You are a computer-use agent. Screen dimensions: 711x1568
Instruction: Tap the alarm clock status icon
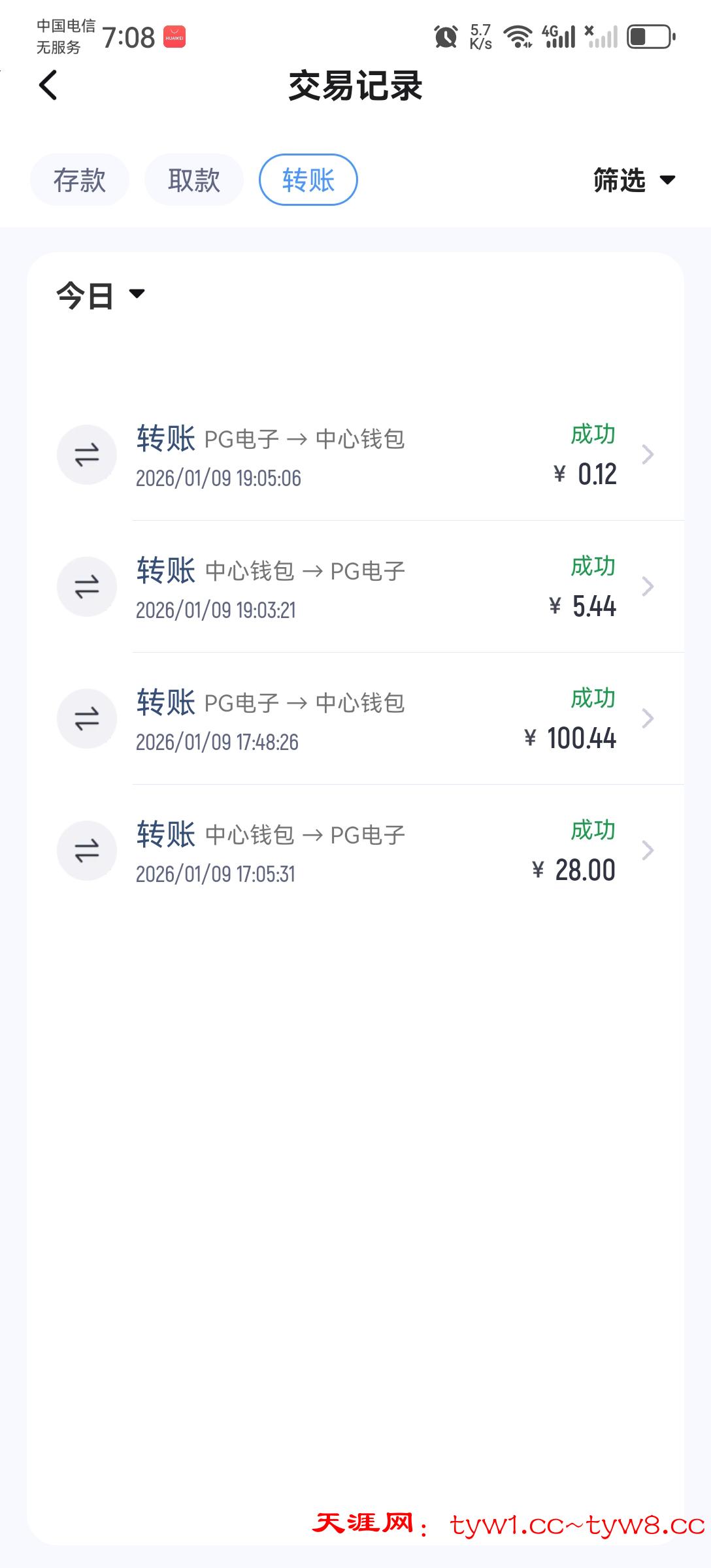coord(446,37)
